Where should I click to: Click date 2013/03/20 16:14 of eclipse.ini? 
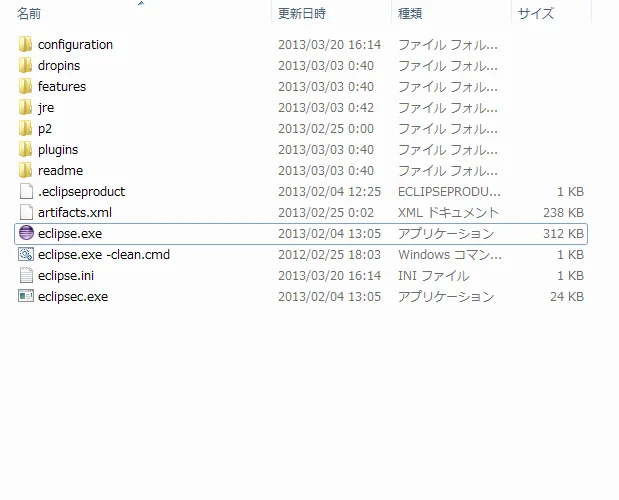click(330, 275)
